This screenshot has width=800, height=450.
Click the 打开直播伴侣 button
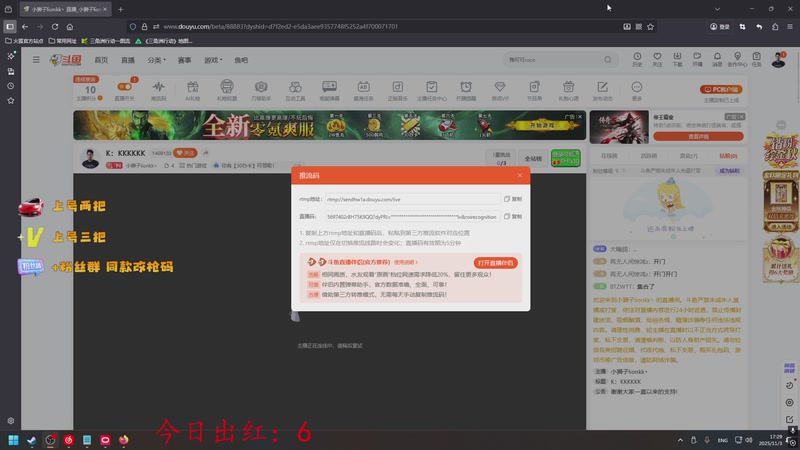tap(495, 263)
